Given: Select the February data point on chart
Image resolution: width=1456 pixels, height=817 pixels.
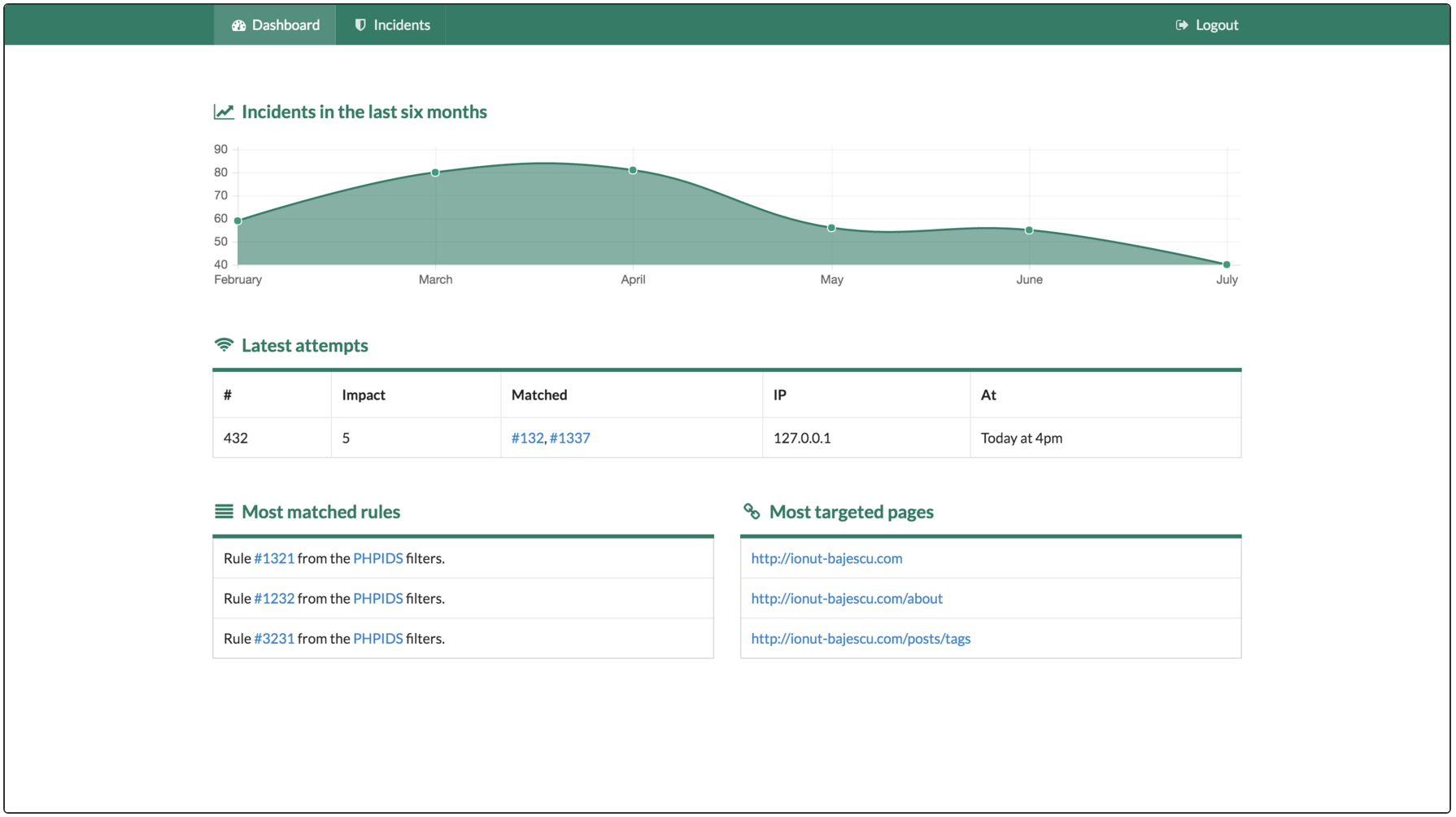Looking at the screenshot, I should point(238,221).
